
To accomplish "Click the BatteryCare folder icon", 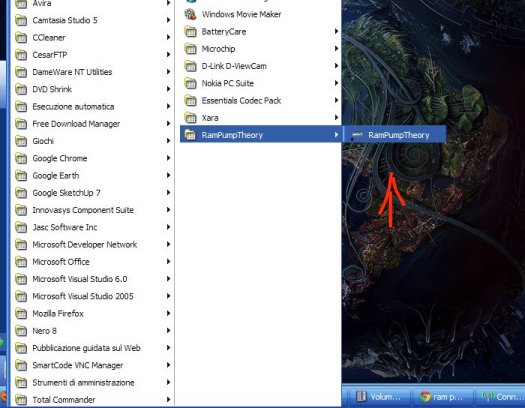I will pos(191,31).
